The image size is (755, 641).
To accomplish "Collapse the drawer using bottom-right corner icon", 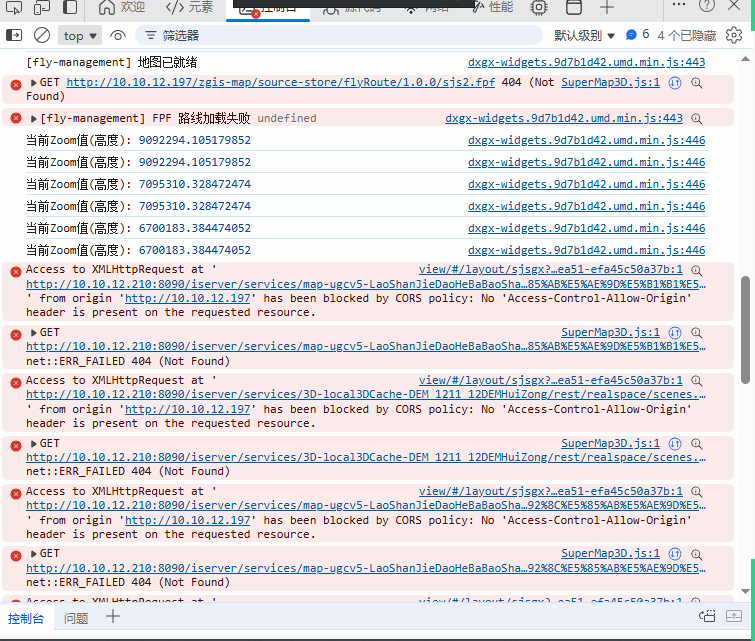I will pos(735,616).
